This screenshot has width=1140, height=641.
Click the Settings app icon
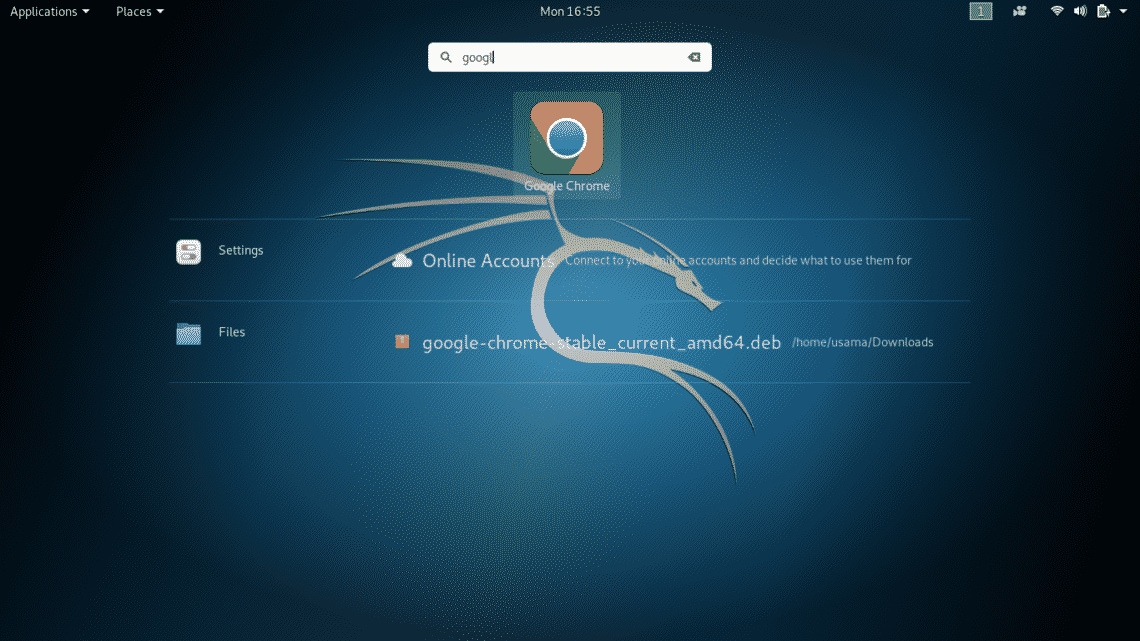click(x=188, y=252)
